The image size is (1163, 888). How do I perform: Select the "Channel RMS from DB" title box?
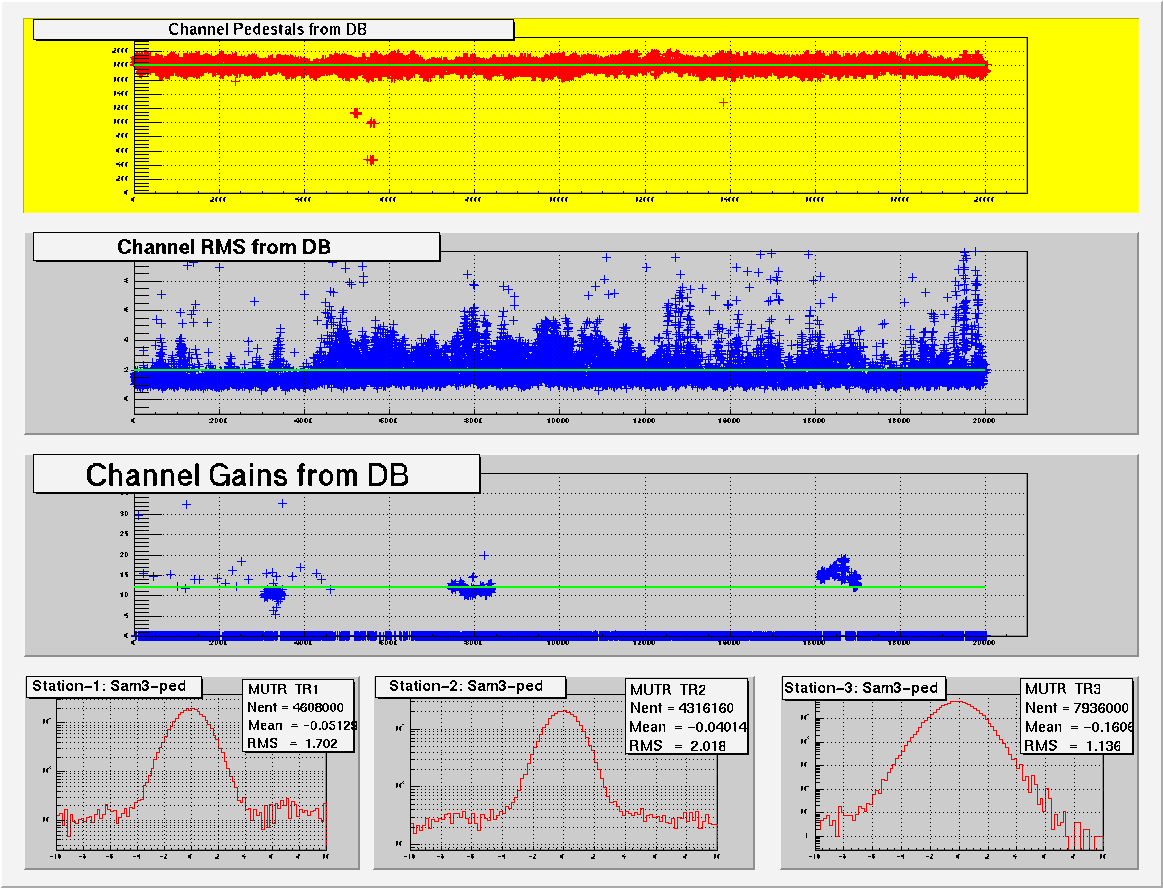click(237, 247)
